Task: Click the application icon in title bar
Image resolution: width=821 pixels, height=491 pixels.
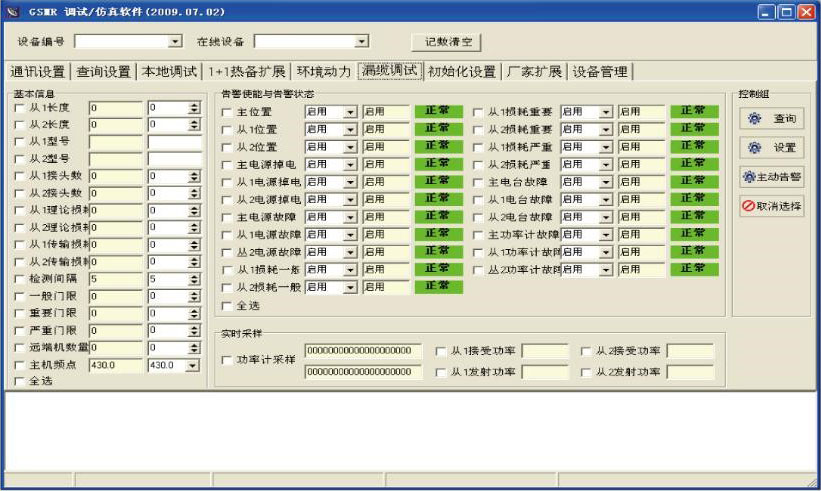Action: pos(13,11)
